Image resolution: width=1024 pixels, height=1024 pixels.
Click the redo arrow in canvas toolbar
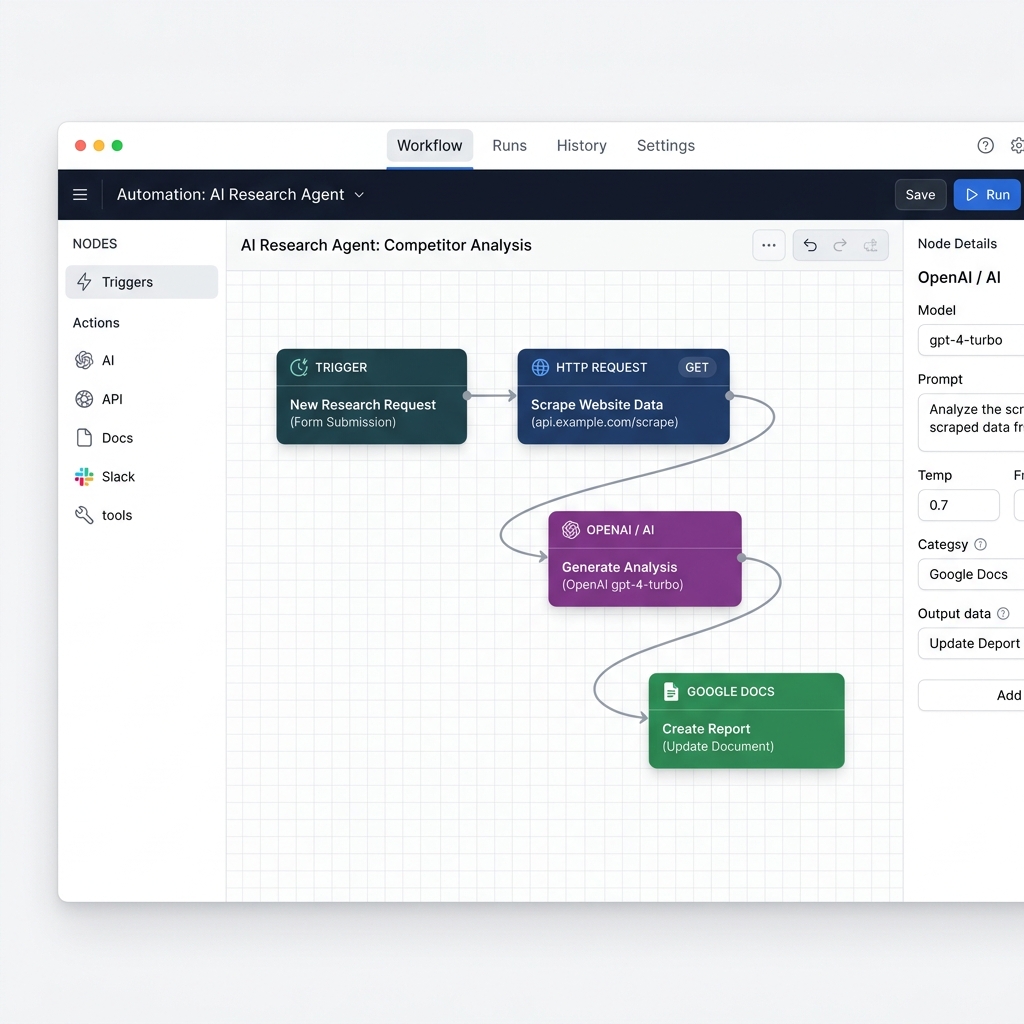(840, 245)
